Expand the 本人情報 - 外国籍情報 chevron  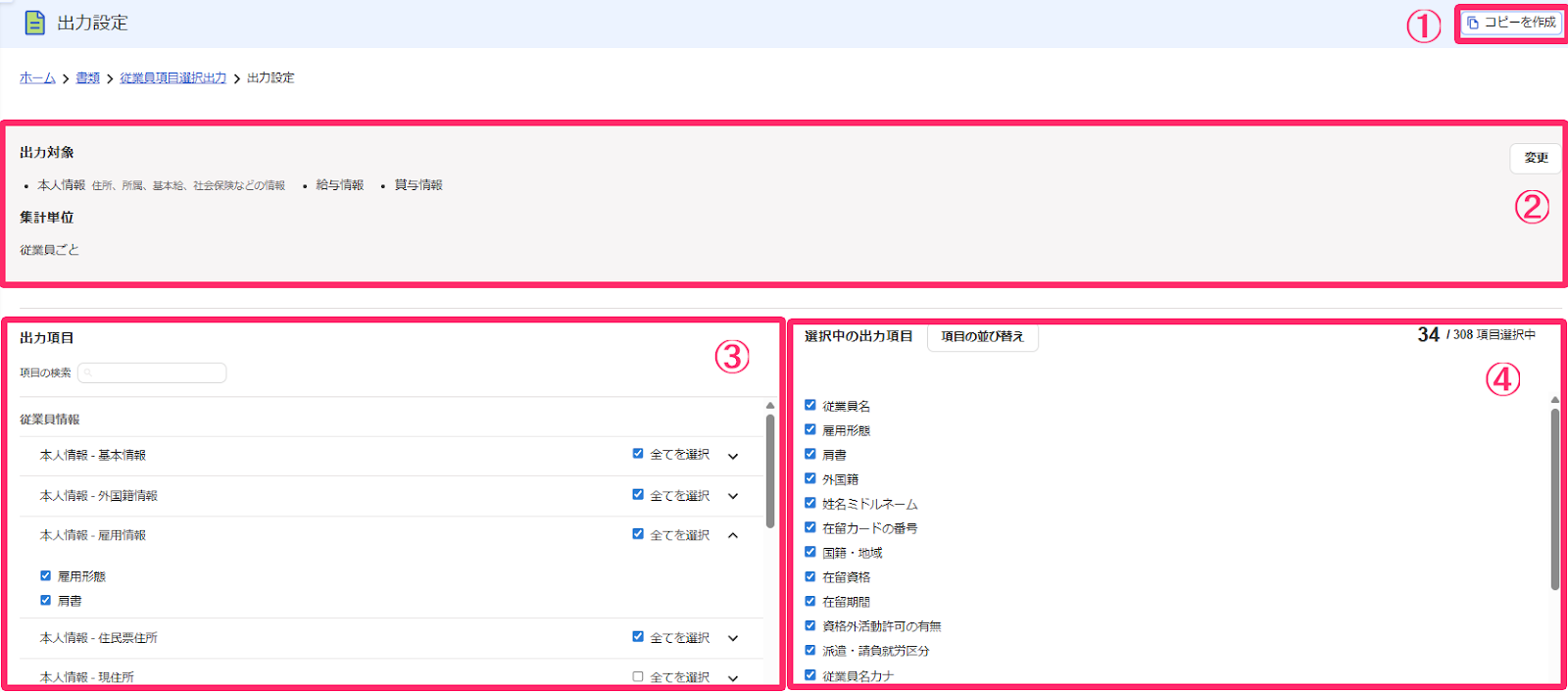click(x=733, y=496)
